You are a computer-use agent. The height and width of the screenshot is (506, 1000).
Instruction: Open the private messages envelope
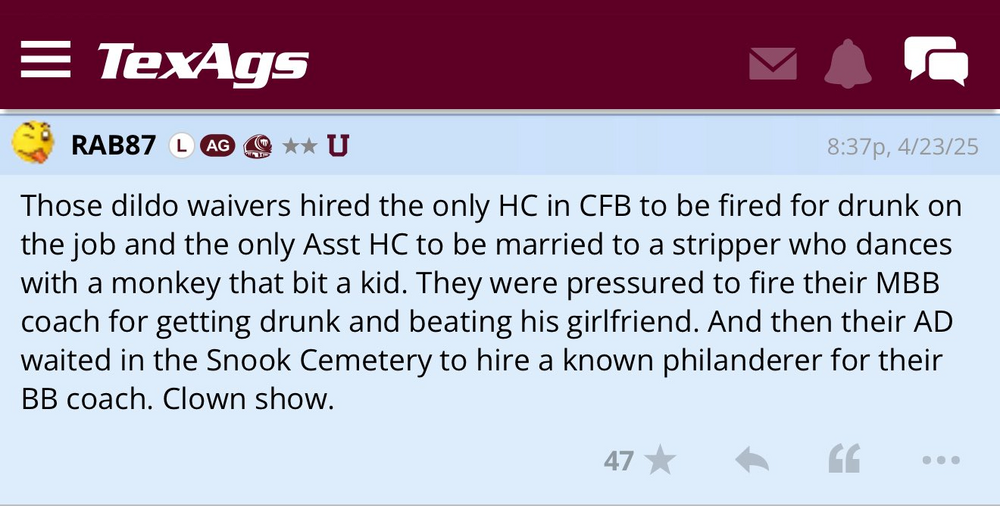(x=773, y=63)
